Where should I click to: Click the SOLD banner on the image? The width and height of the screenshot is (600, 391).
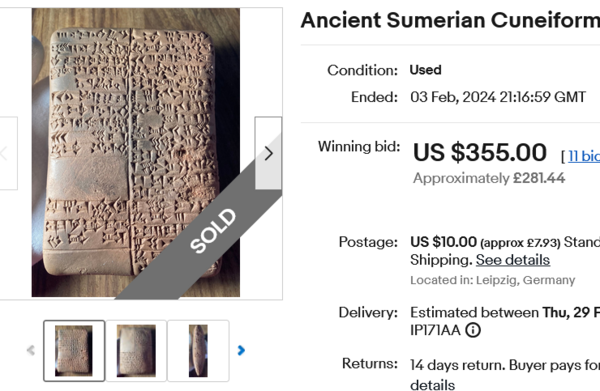click(x=213, y=231)
